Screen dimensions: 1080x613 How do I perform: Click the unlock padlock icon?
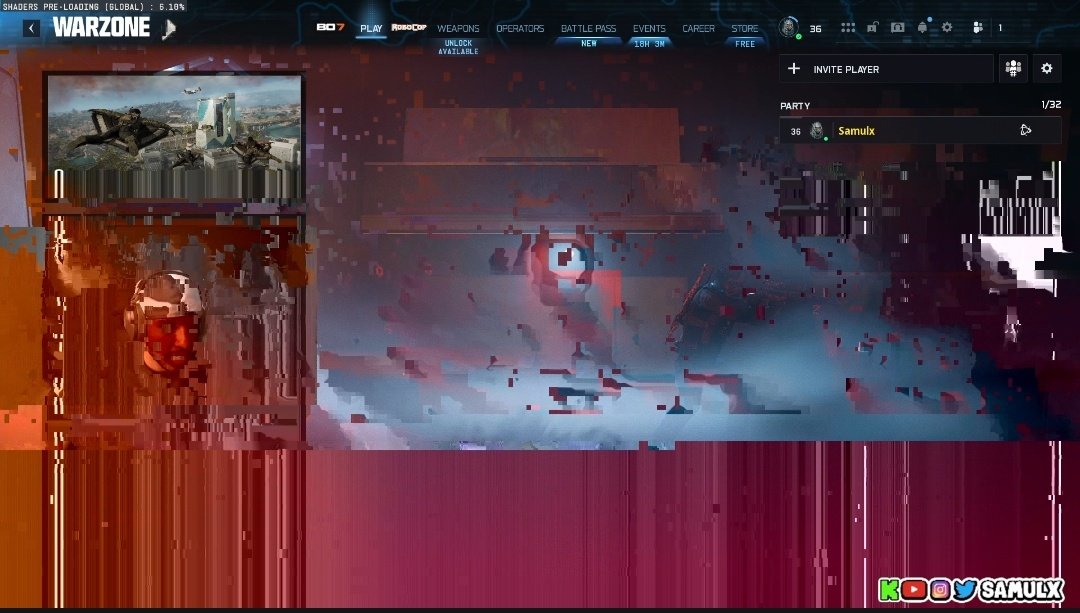tap(872, 28)
